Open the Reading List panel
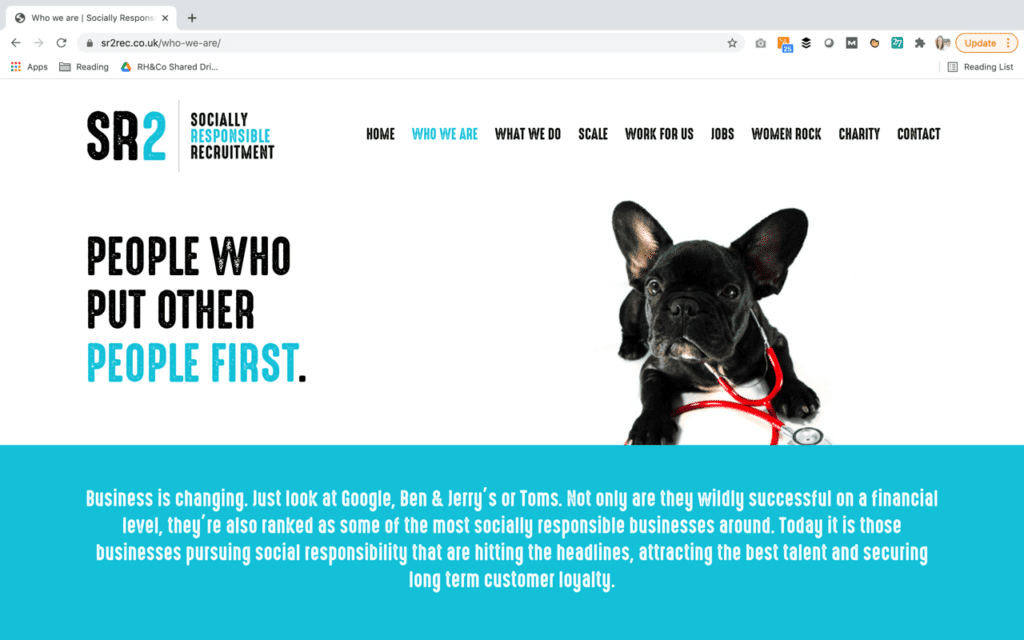The height and width of the screenshot is (640, 1024). coord(980,67)
